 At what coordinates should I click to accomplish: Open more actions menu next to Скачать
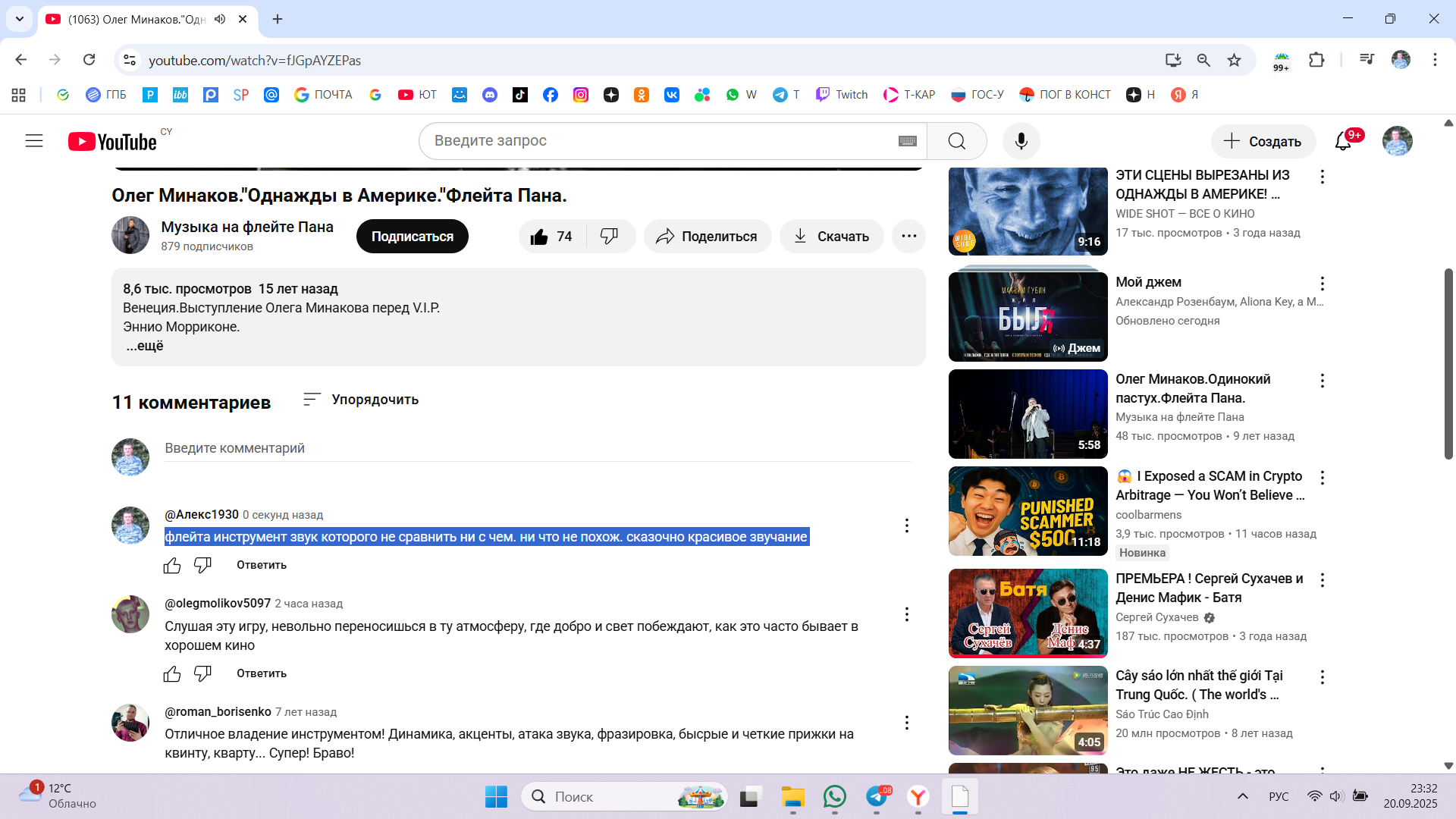[x=908, y=237]
